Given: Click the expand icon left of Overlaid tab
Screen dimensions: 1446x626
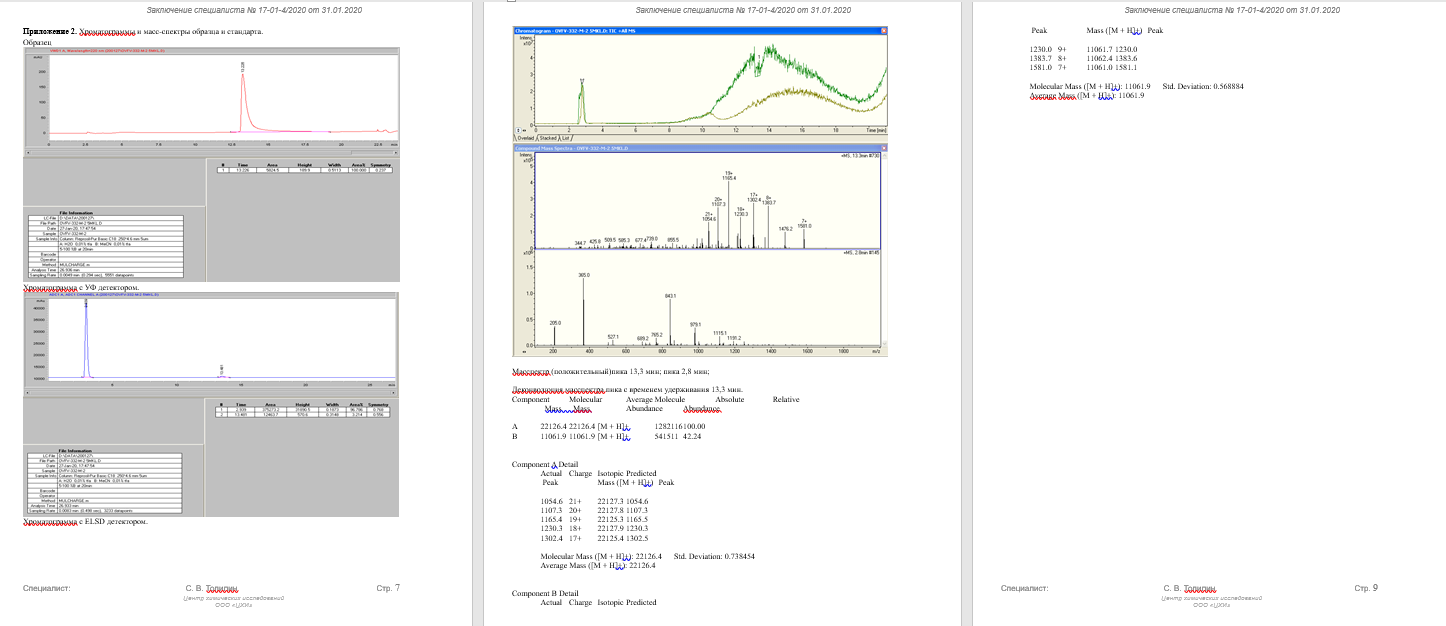Looking at the screenshot, I should [519, 130].
